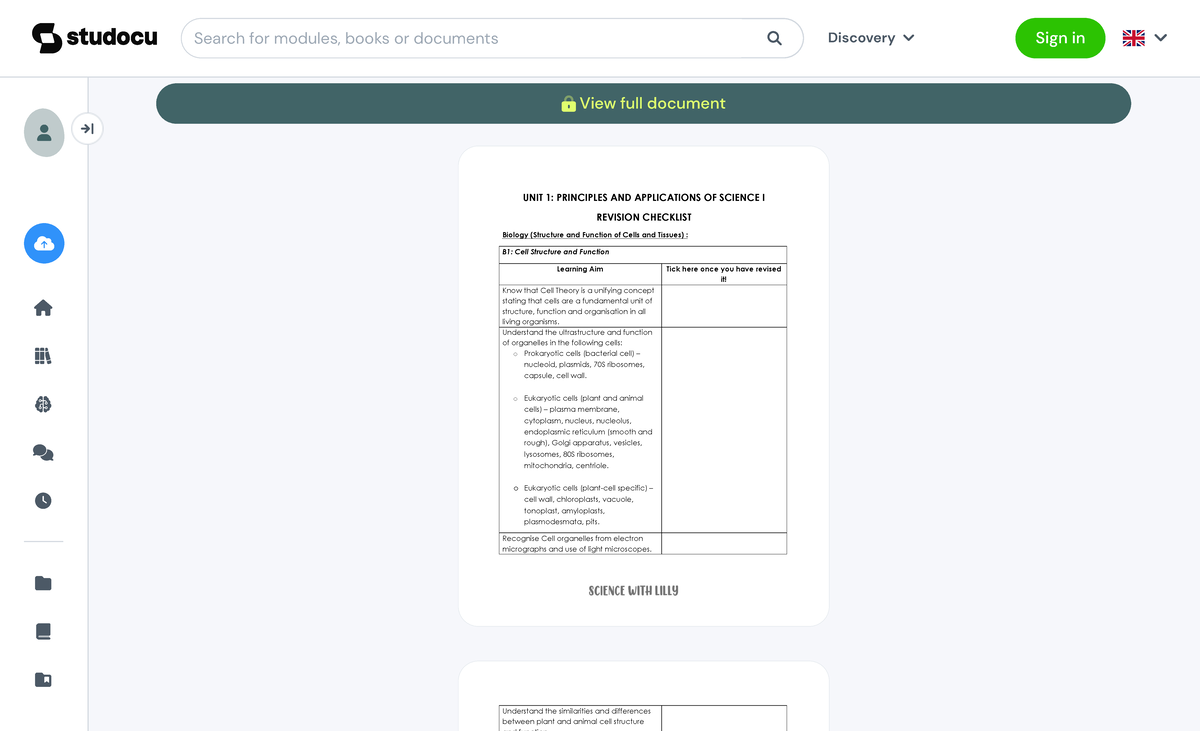Click the user avatar circle
The height and width of the screenshot is (731, 1200).
44,132
